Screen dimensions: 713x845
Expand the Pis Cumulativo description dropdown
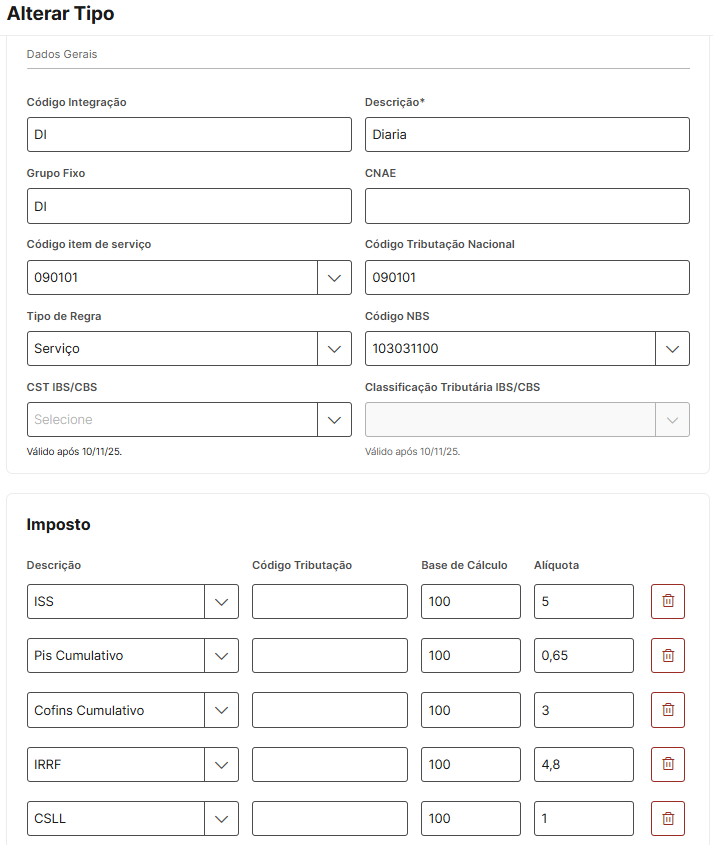point(221,656)
